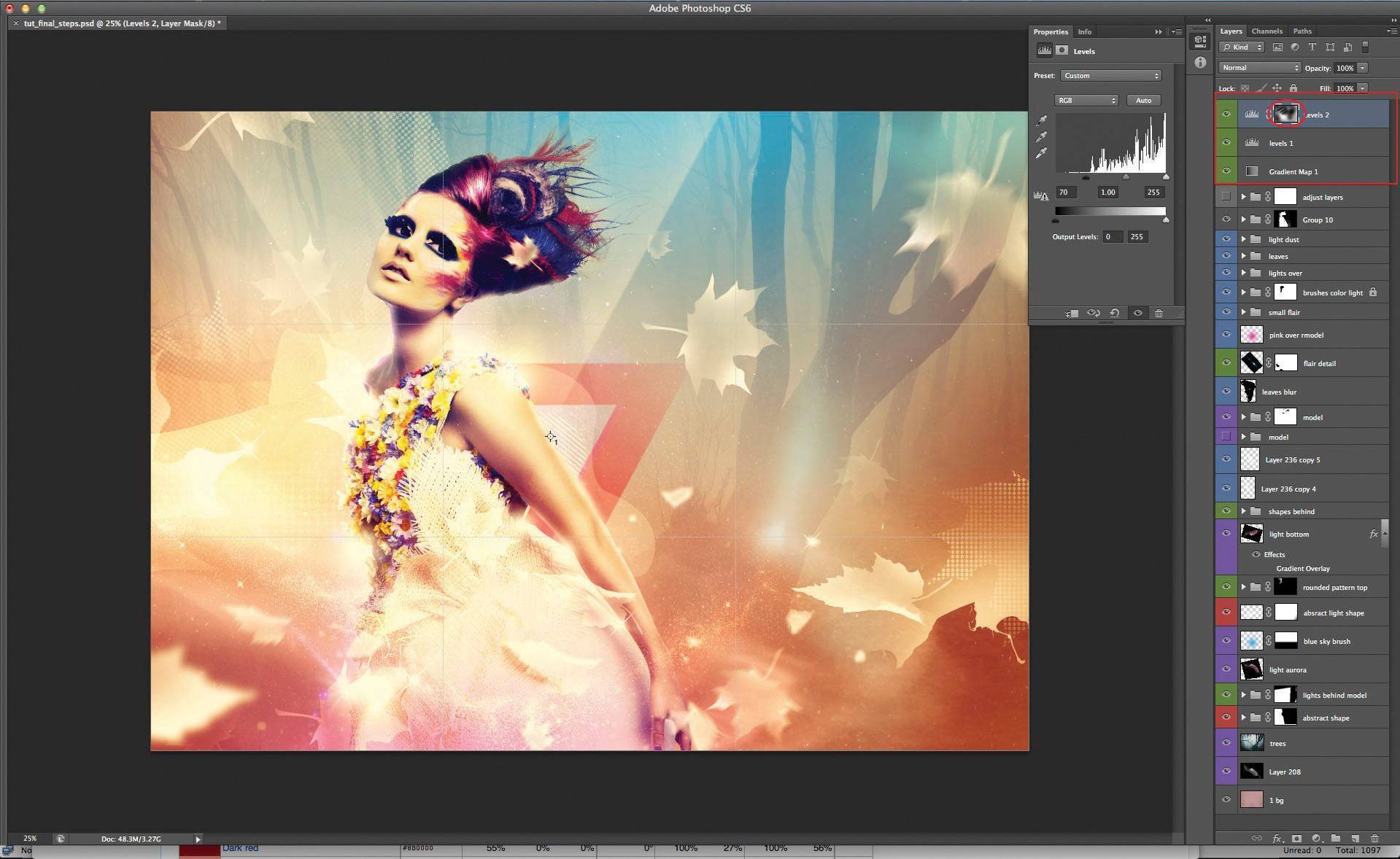Open the RGB channel dropdown

[1086, 101]
